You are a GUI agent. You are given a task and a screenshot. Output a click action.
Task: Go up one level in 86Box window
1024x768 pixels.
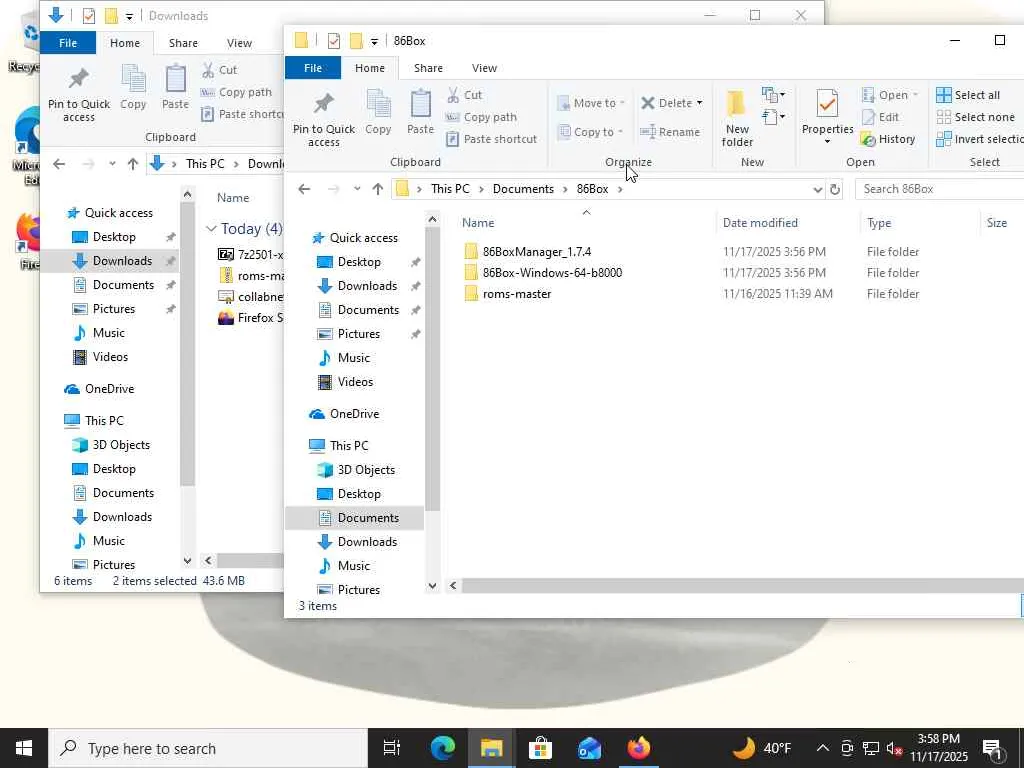pyautogui.click(x=377, y=189)
